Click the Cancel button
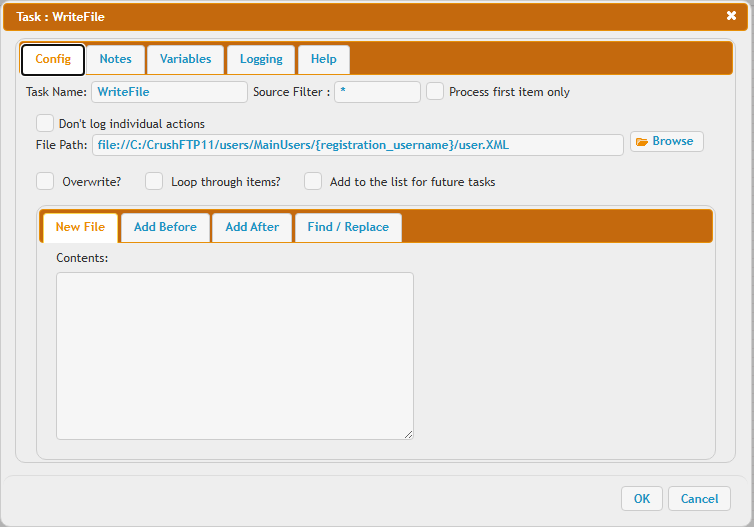The image size is (754, 527). pyautogui.click(x=699, y=499)
